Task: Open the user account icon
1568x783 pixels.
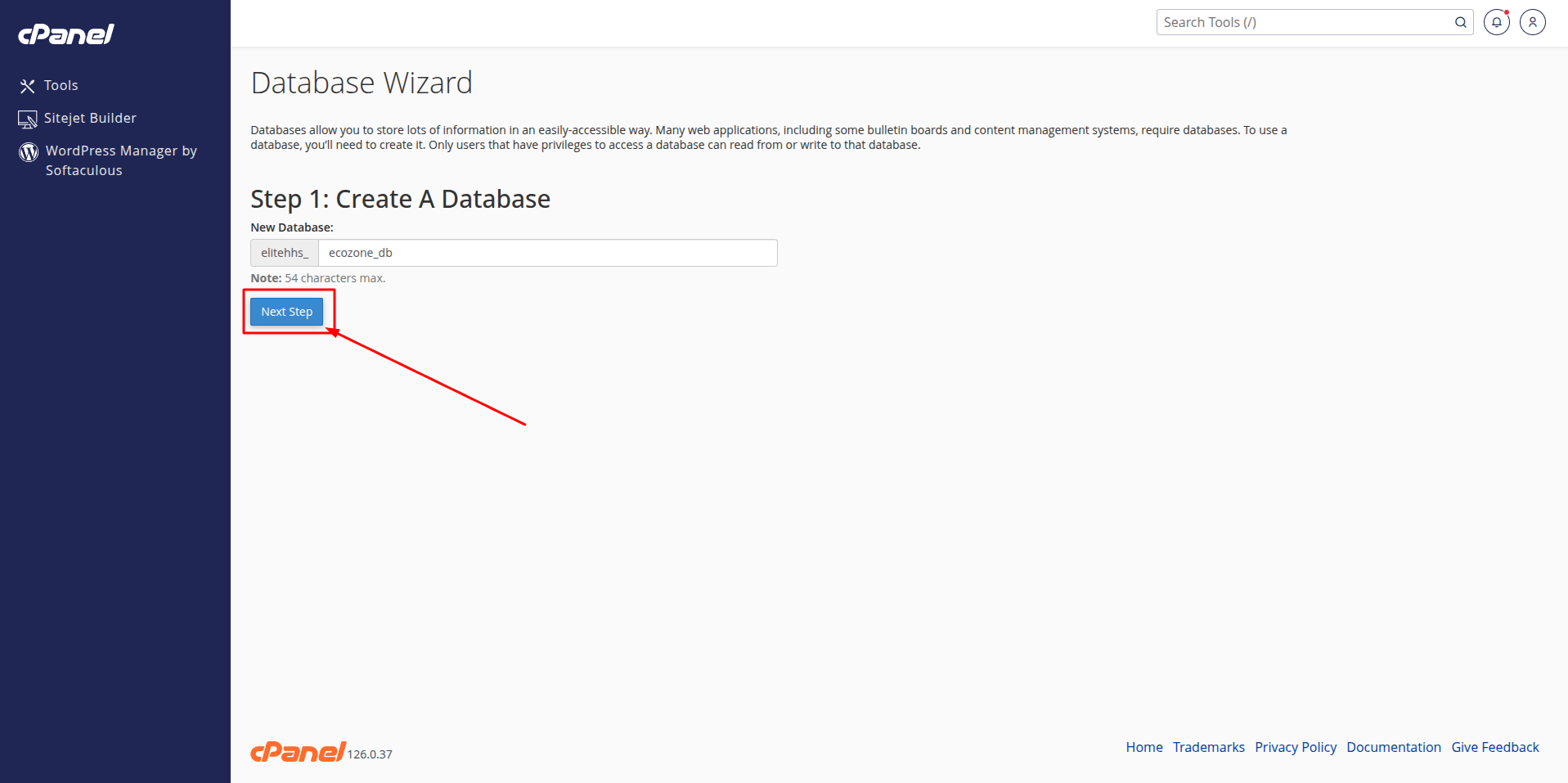Action: tap(1533, 22)
